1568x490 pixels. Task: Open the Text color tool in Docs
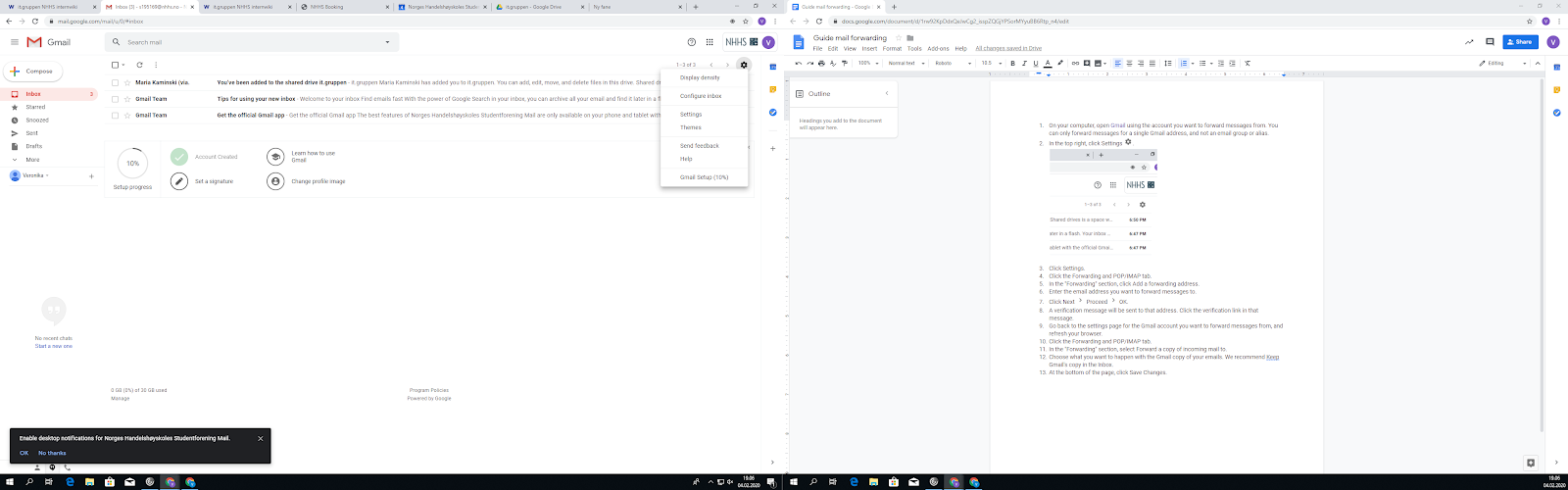click(x=1048, y=63)
